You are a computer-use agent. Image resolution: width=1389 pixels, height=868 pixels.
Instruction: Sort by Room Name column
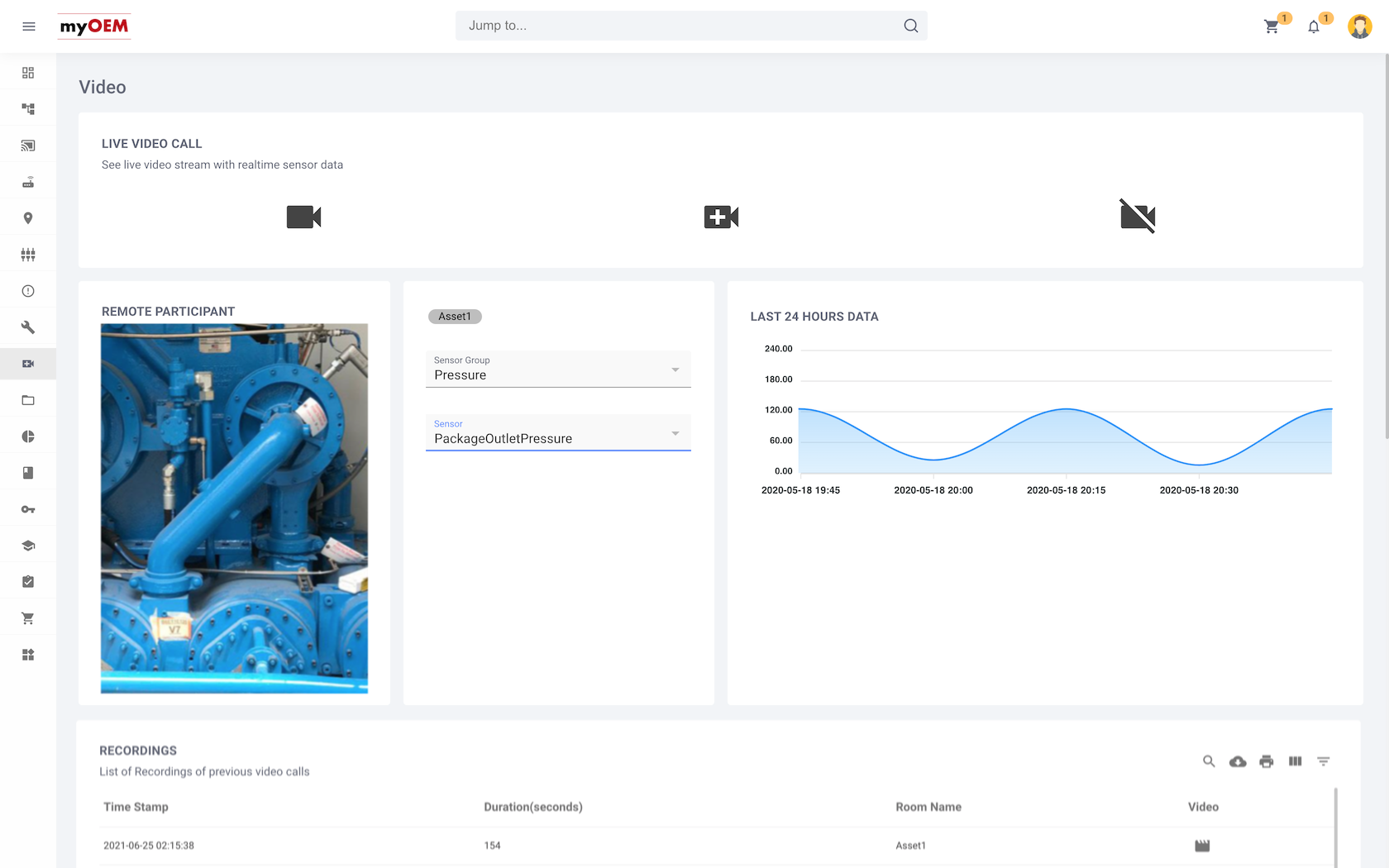tap(928, 807)
